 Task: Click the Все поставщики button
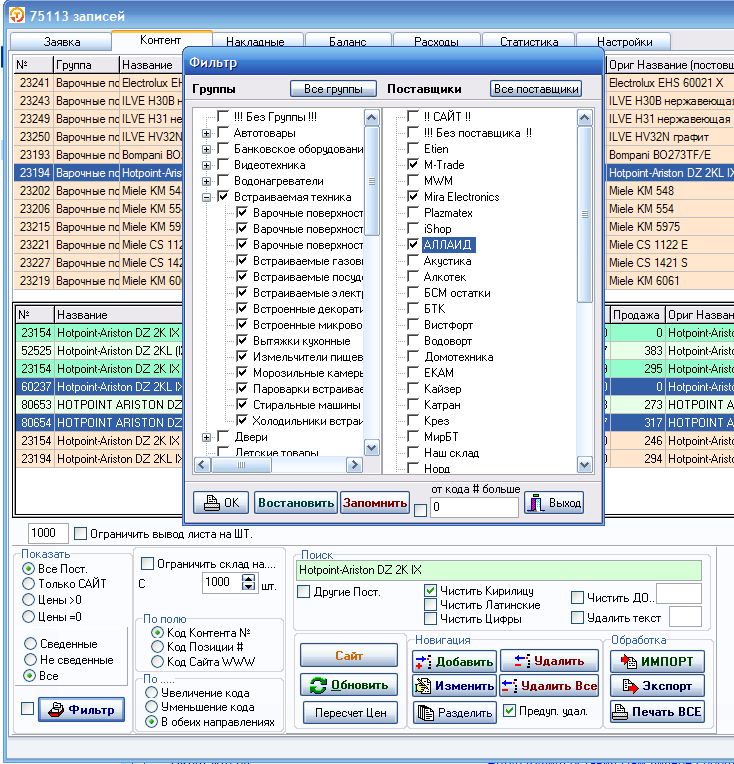pyautogui.click(x=536, y=89)
